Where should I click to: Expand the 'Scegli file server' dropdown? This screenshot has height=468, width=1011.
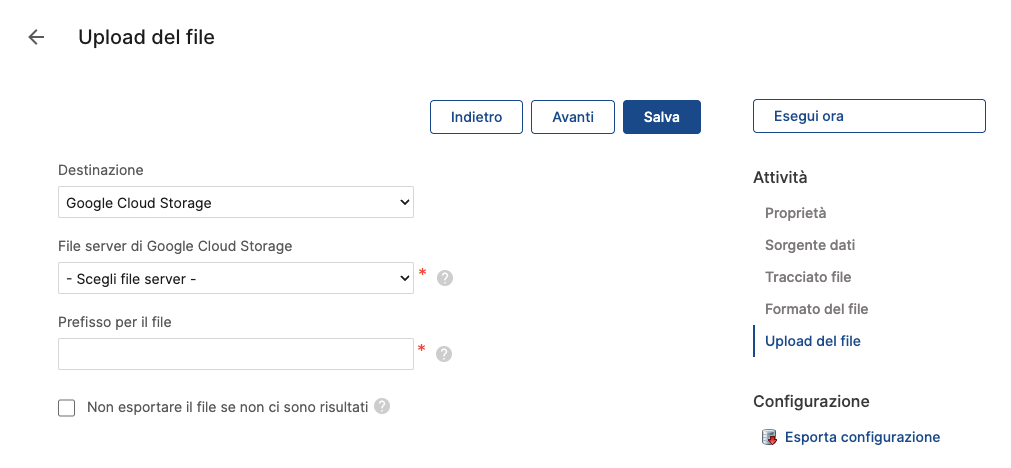click(x=236, y=279)
